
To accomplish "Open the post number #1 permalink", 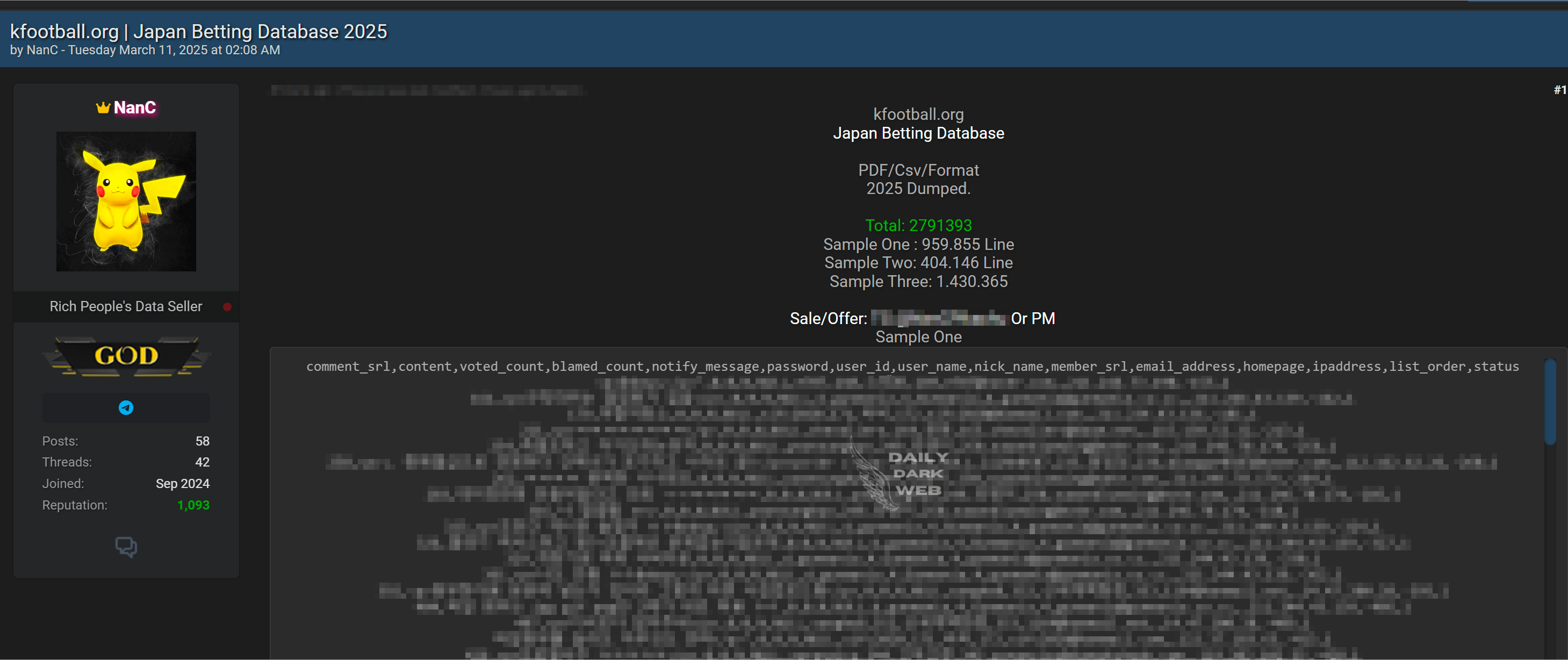I will pos(1559,90).
